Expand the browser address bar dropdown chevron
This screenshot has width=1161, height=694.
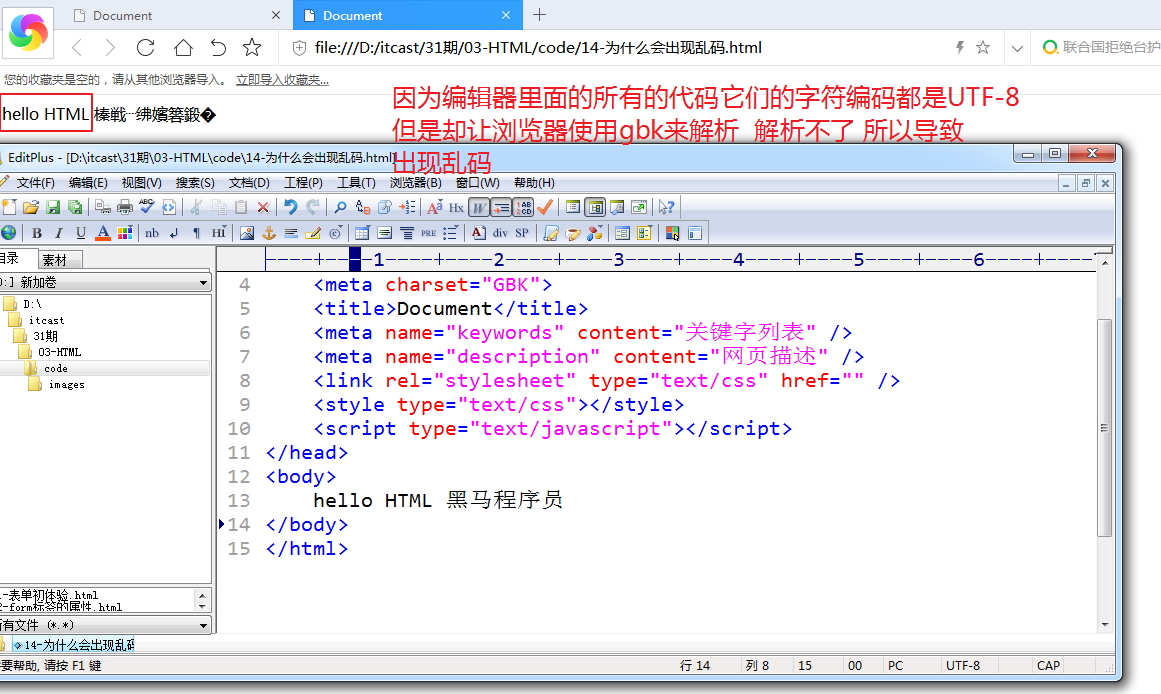pyautogui.click(x=1017, y=48)
